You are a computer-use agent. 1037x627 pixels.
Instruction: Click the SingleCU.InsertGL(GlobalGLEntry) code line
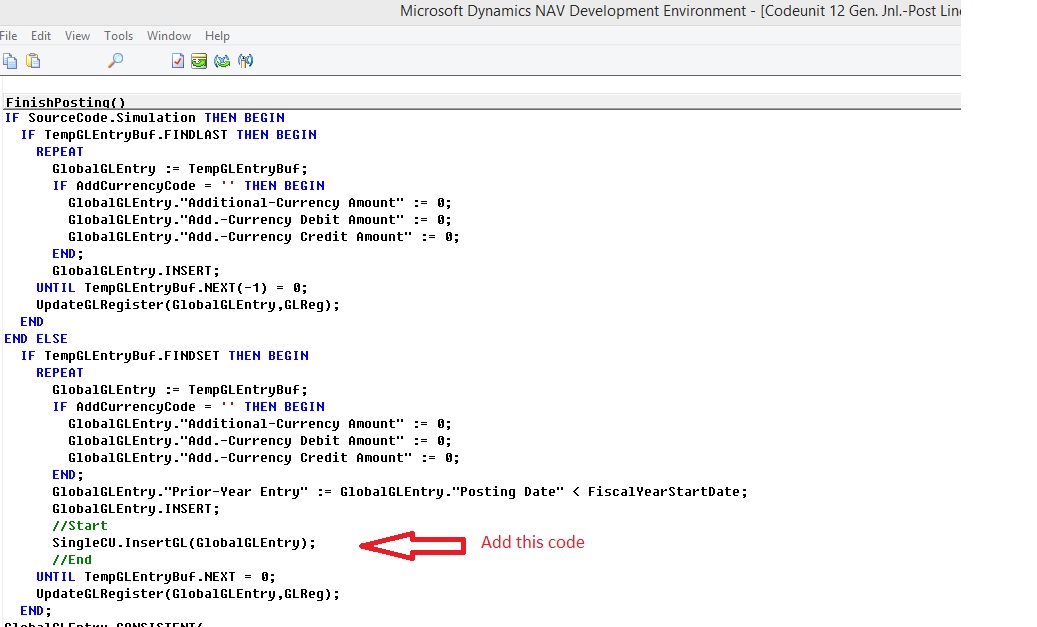183,542
